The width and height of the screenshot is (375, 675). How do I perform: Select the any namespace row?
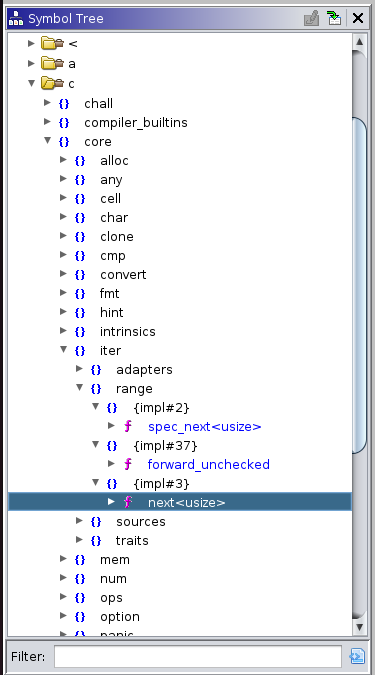pyautogui.click(x=111, y=180)
